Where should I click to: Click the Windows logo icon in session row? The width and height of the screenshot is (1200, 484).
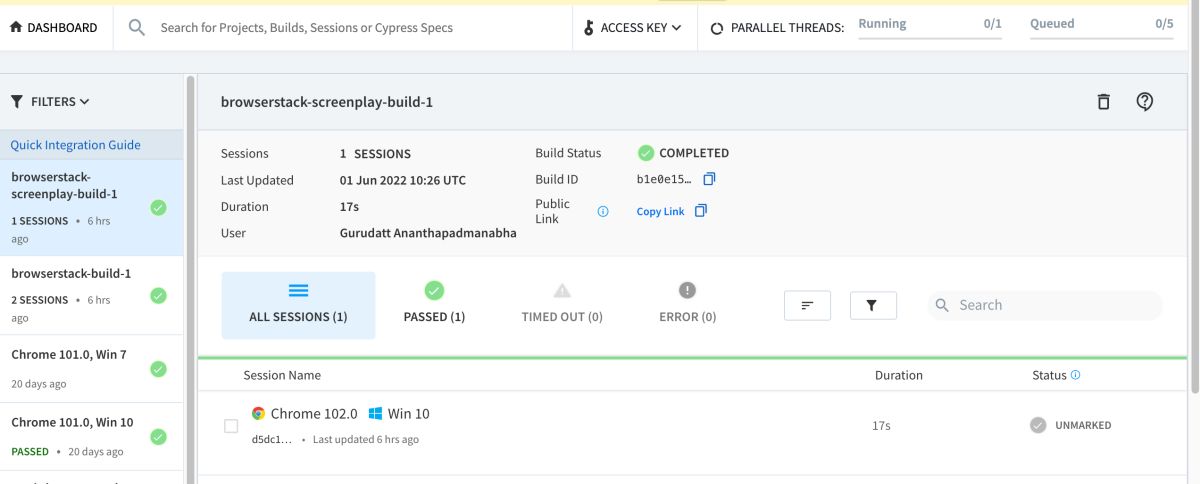point(376,413)
